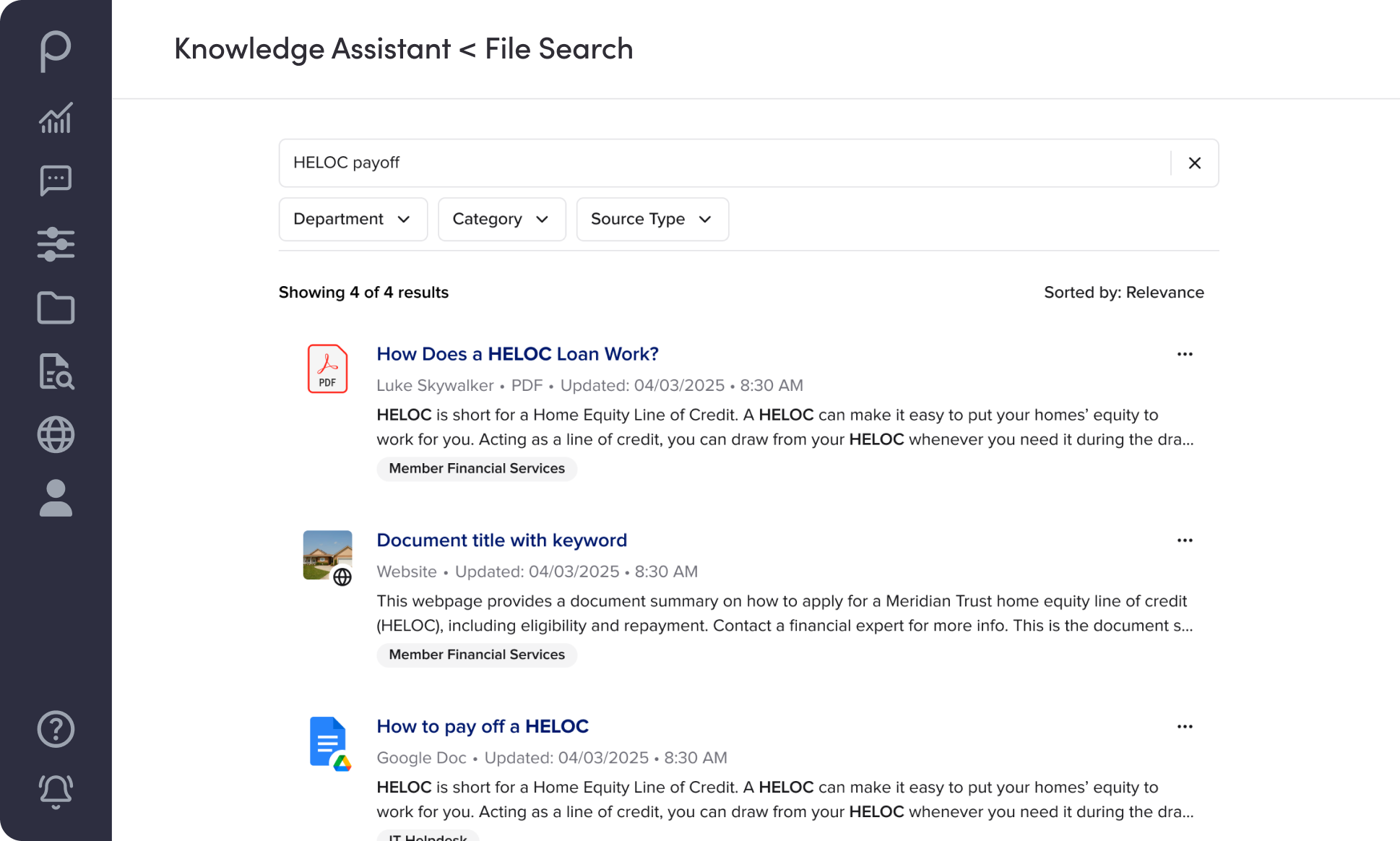Open more options for 'Document title with keyword'
The height and width of the screenshot is (841, 1400).
[1185, 540]
